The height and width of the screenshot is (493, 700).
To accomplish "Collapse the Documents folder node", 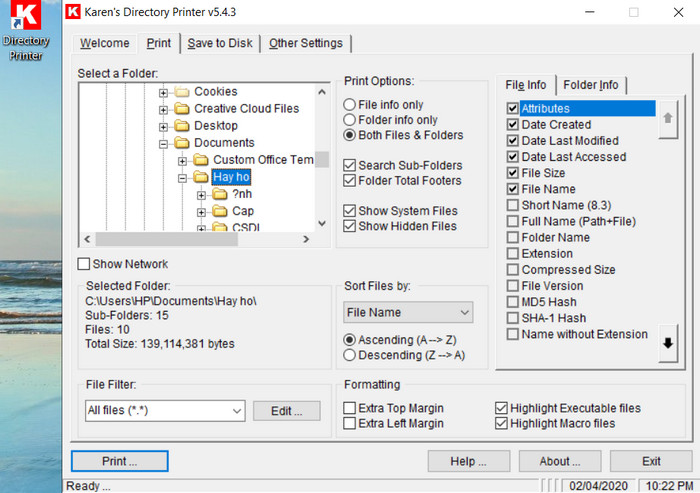I will (x=163, y=144).
